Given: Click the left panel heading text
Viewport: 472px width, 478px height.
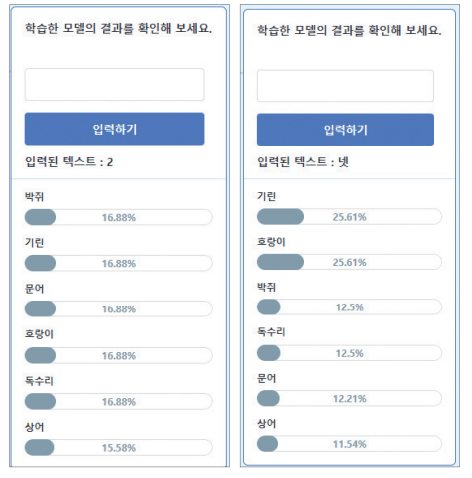Looking at the screenshot, I should tap(118, 28).
